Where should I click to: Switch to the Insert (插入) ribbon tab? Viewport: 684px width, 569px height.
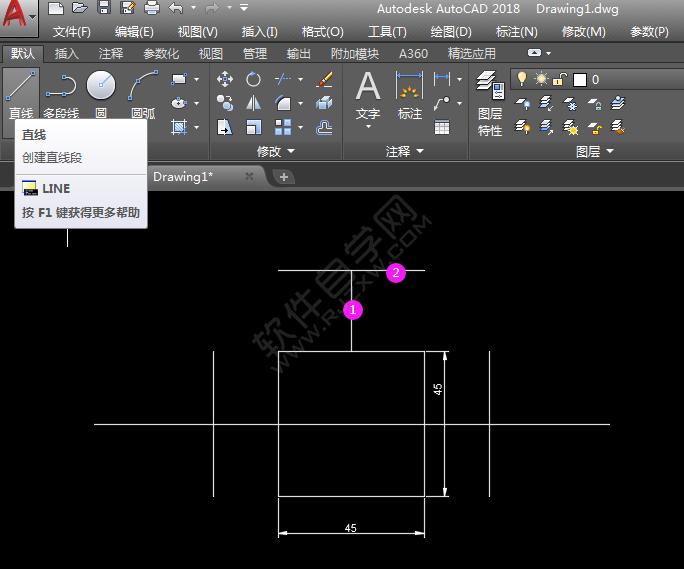67,54
